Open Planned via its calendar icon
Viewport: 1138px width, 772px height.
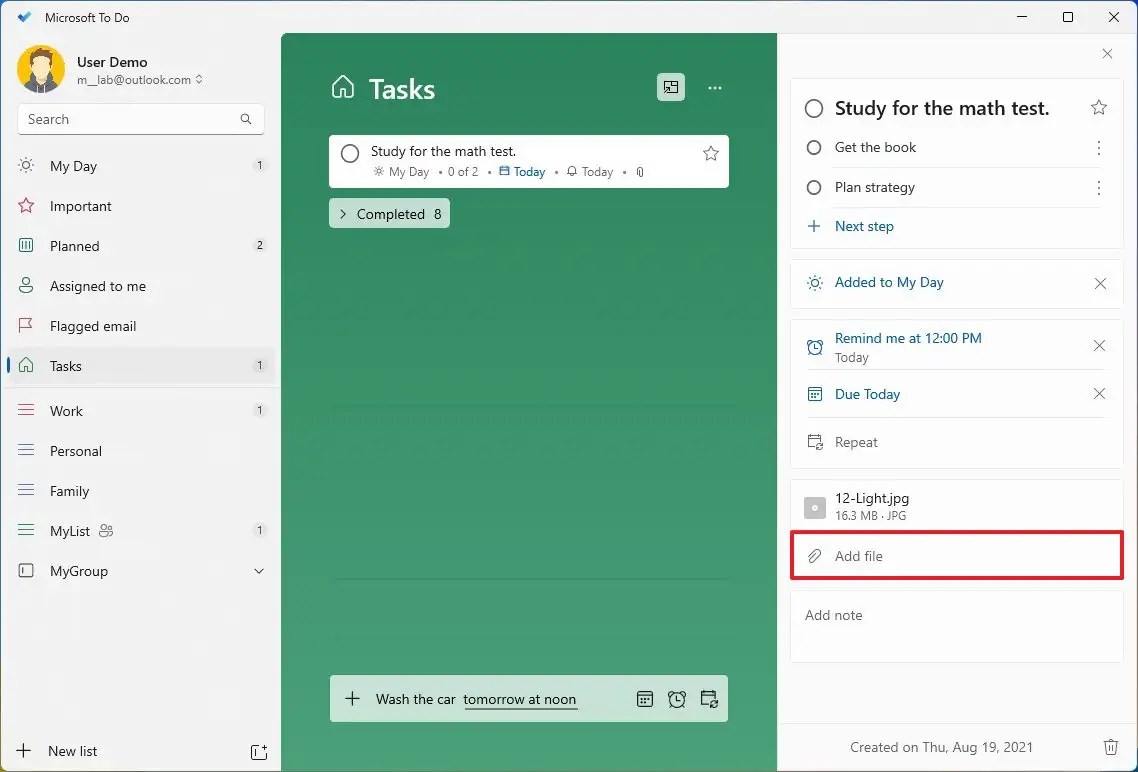click(x=25, y=246)
